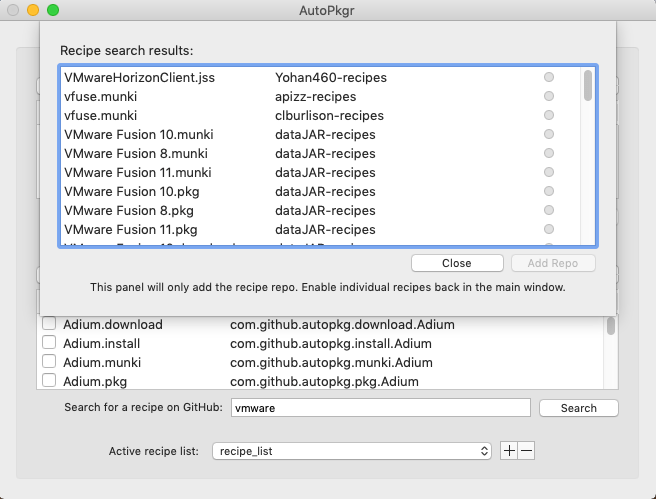Click the search results list scrollbar
656x499 pixels.
pyautogui.click(x=588, y=86)
